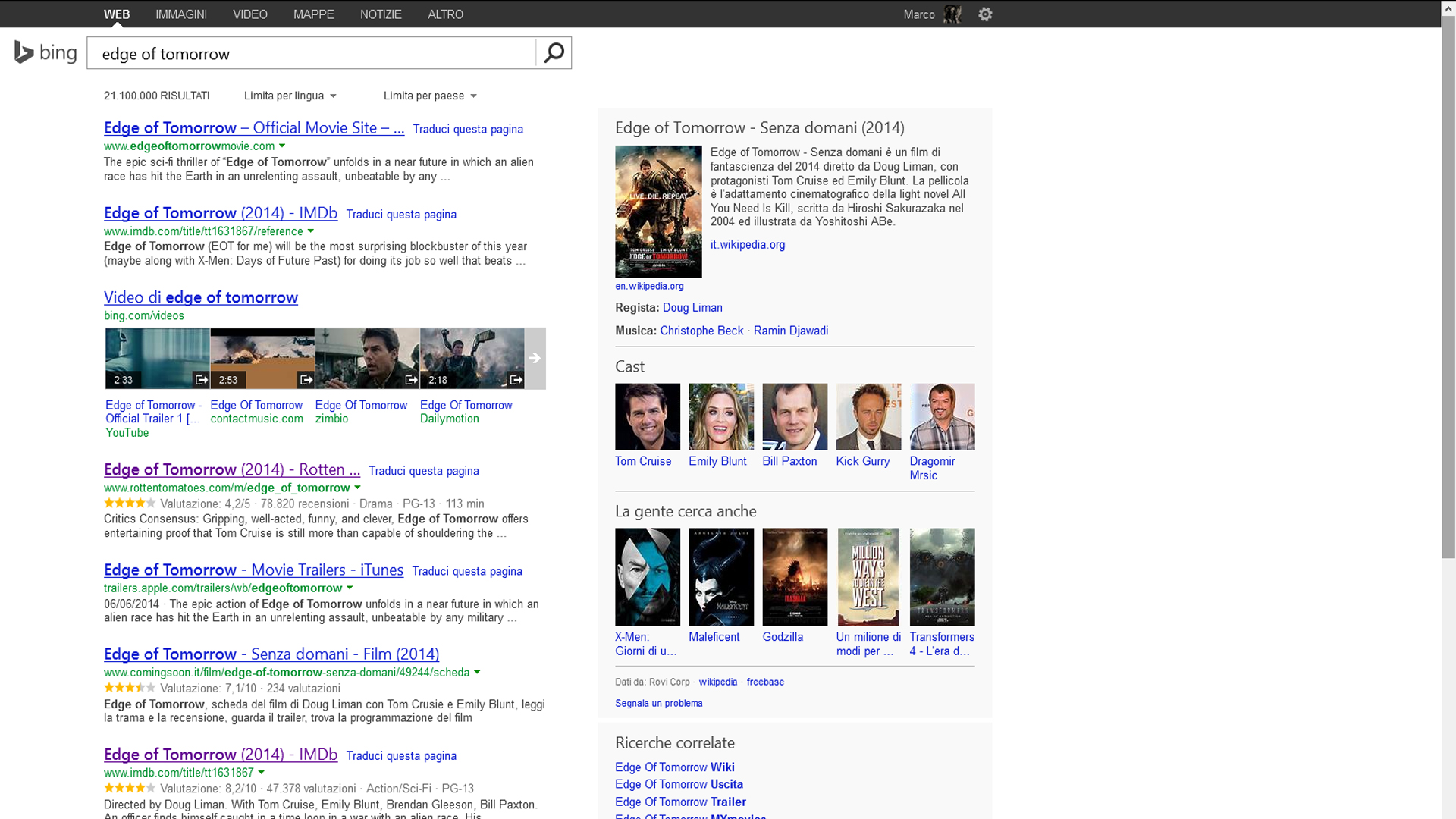Switch to NOTIZIE tab
Viewport: 1456px width, 819px height.
click(x=381, y=14)
